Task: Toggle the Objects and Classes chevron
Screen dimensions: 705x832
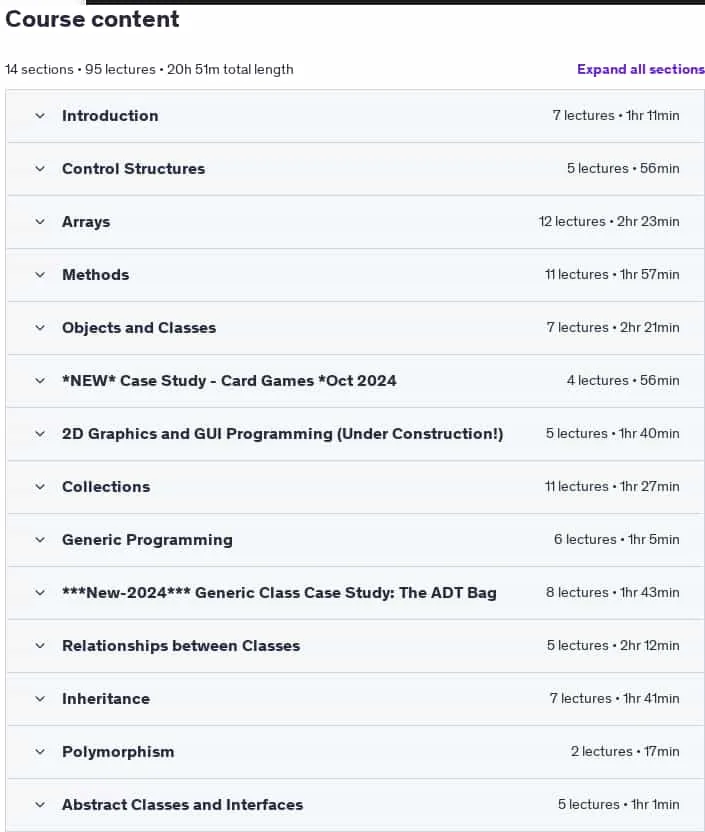Action: (40, 328)
